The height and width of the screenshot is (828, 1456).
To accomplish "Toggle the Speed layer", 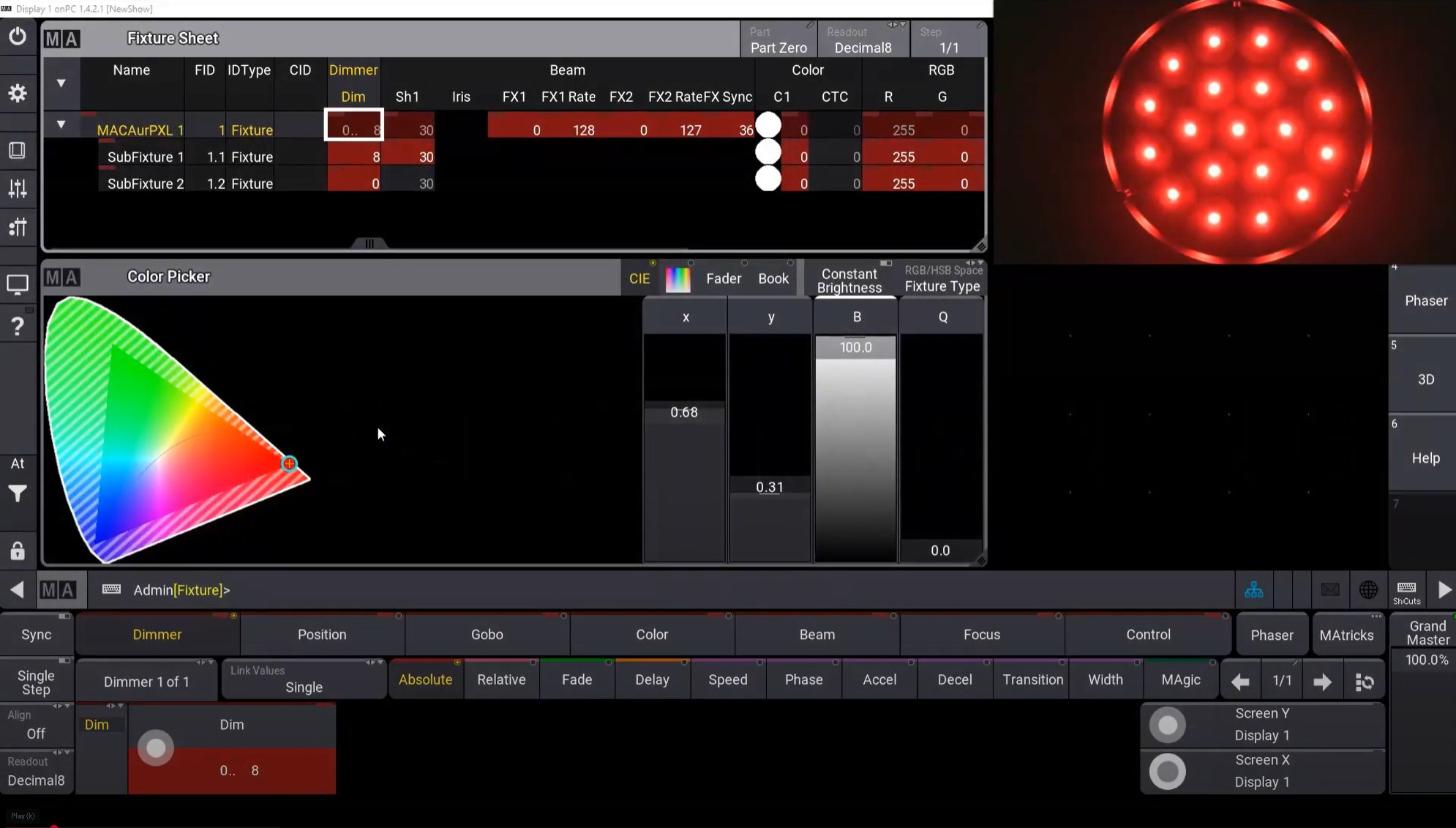I will 728,679.
